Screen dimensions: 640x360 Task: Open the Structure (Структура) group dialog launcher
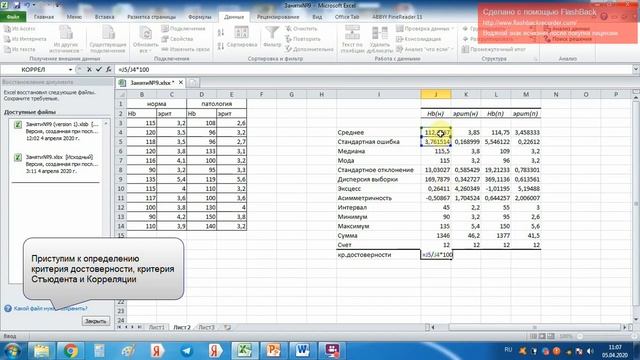point(536,59)
